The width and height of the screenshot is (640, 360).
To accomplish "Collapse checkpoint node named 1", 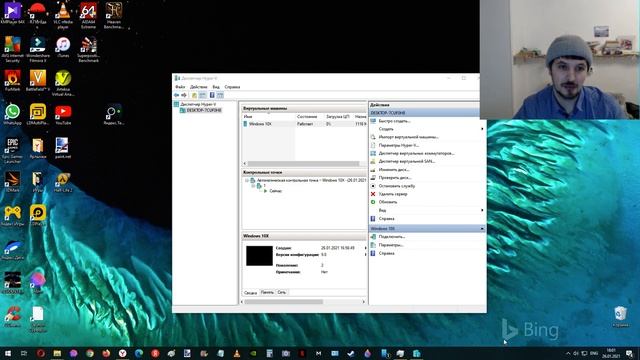I will (253, 186).
